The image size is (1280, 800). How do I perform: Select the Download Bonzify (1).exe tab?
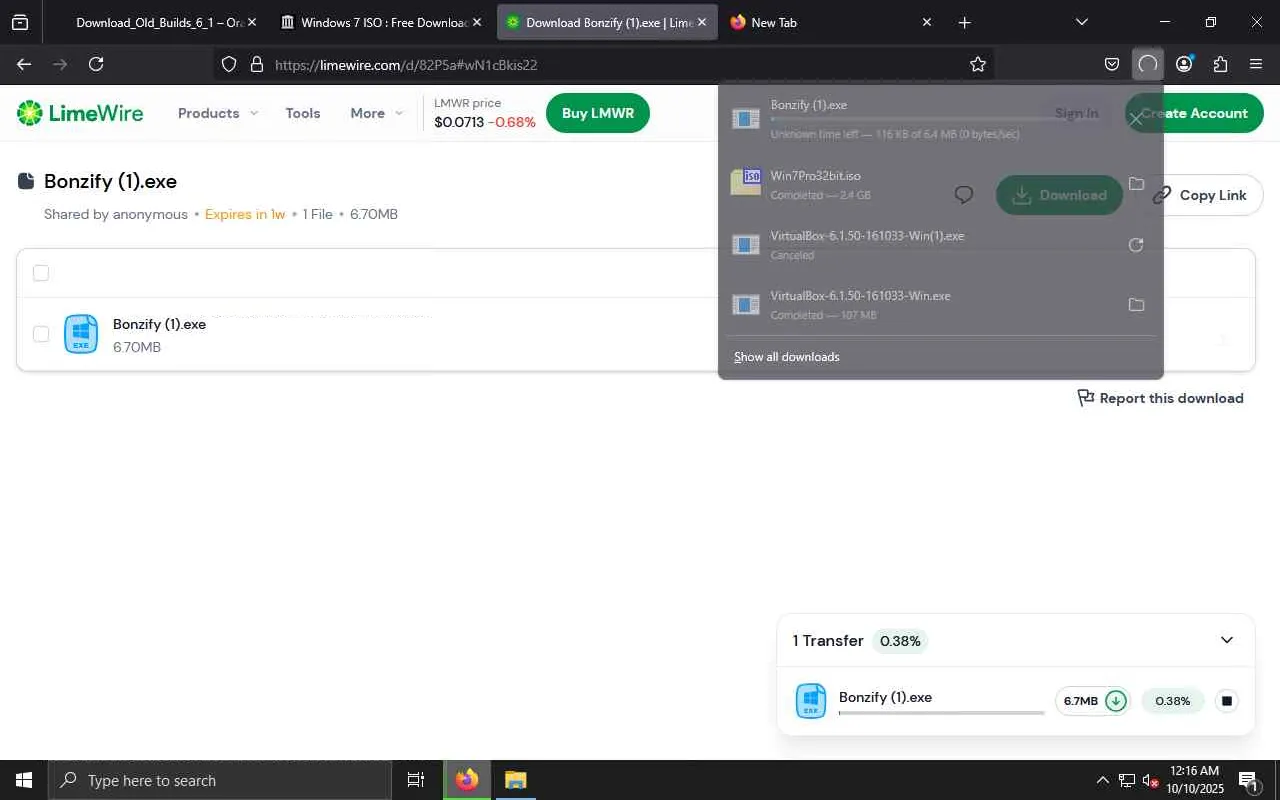[607, 22]
